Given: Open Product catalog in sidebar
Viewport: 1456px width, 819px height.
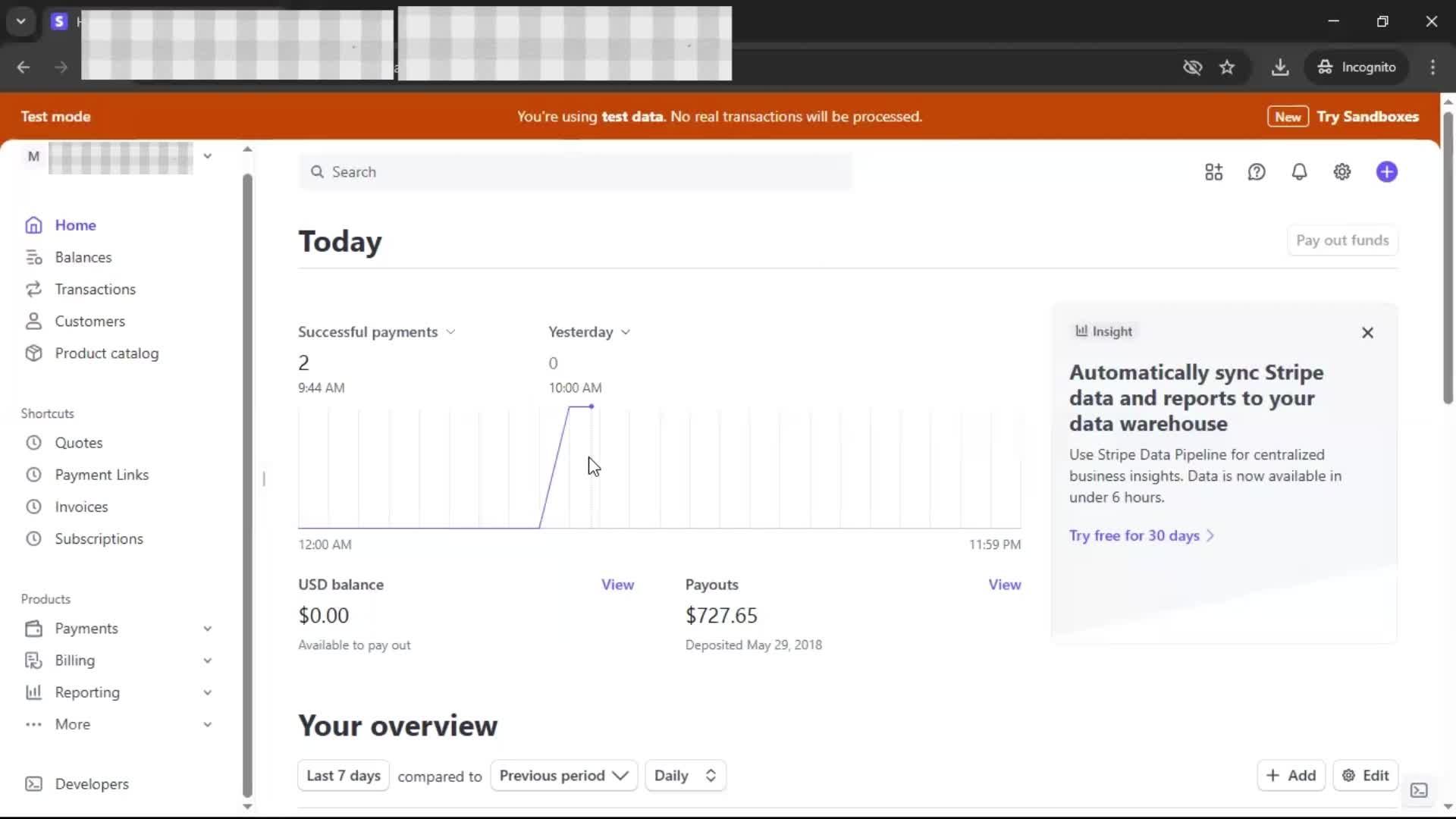Looking at the screenshot, I should coord(107,353).
